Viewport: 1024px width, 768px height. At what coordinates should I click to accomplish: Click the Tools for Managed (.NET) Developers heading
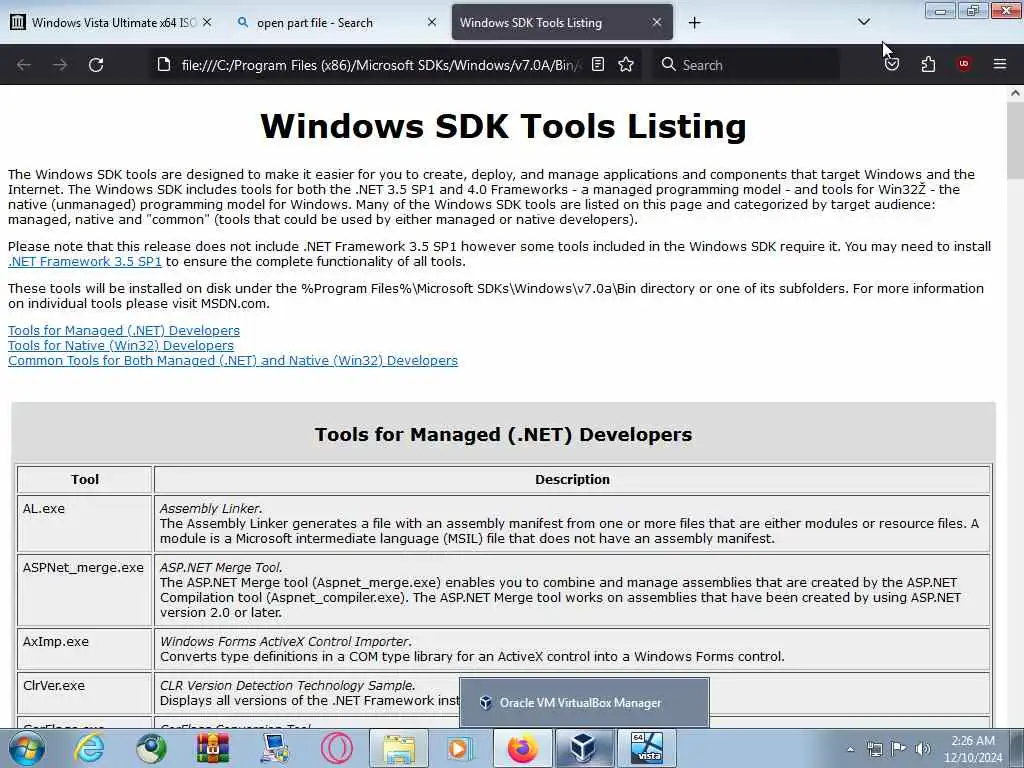503,434
